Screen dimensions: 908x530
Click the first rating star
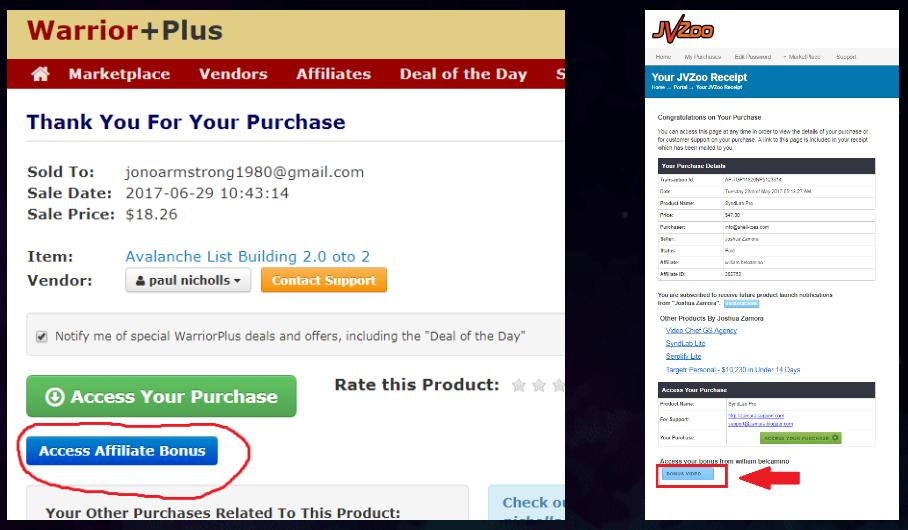519,385
